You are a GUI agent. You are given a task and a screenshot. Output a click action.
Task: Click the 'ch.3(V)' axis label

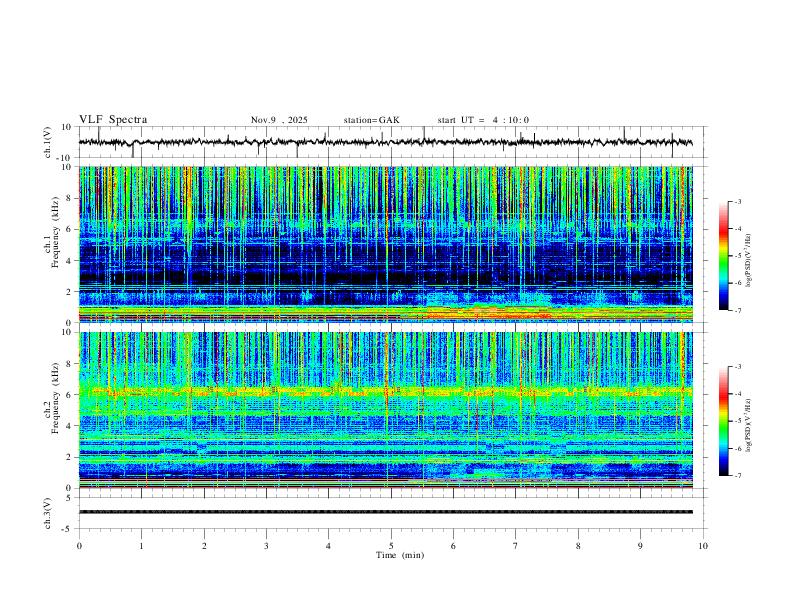click(48, 513)
